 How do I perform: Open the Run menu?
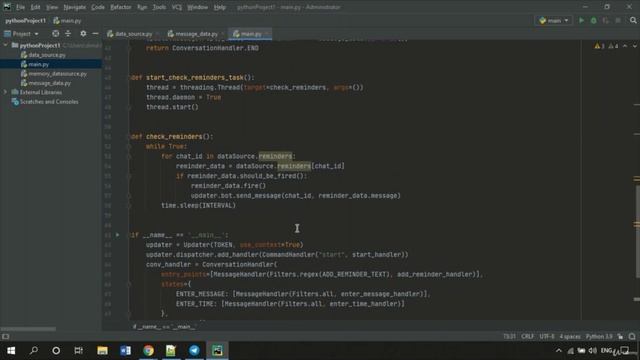(142, 7)
